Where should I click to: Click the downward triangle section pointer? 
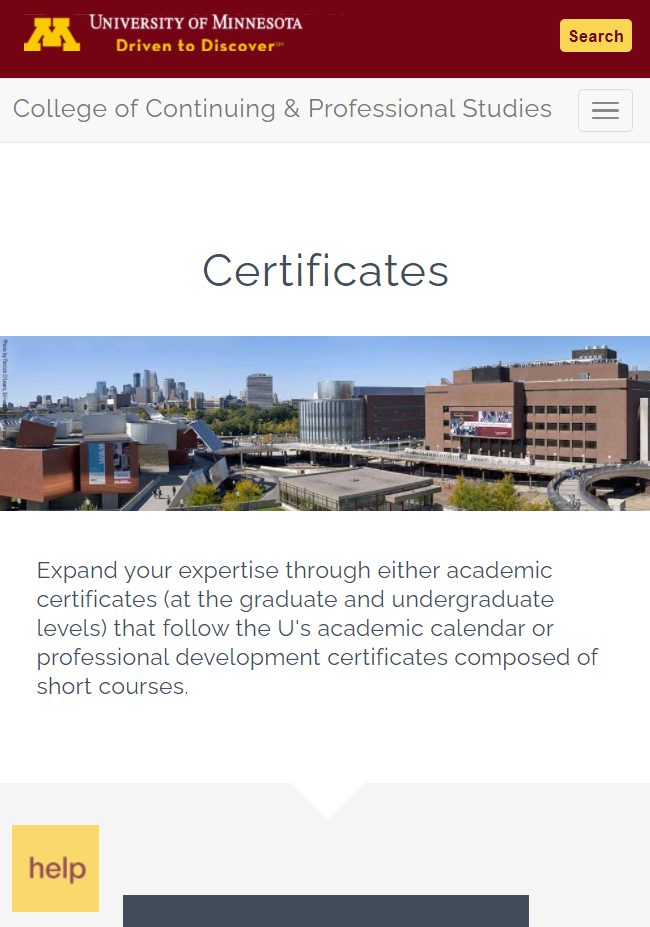(x=327, y=800)
